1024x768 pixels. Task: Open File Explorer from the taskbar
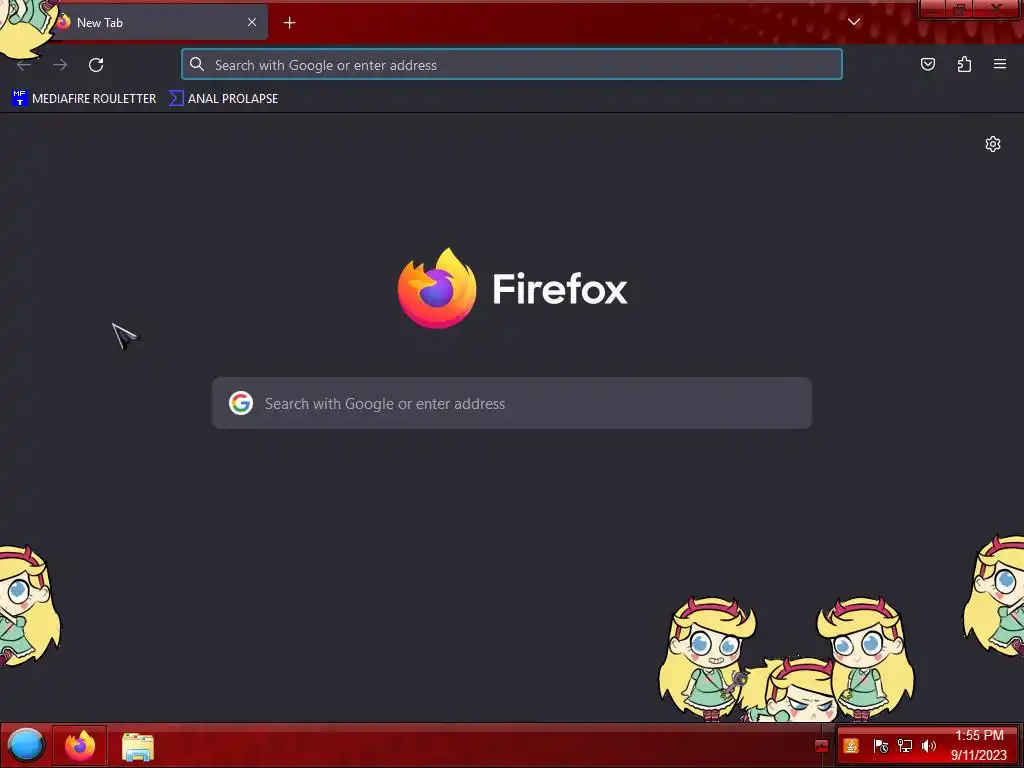click(138, 746)
